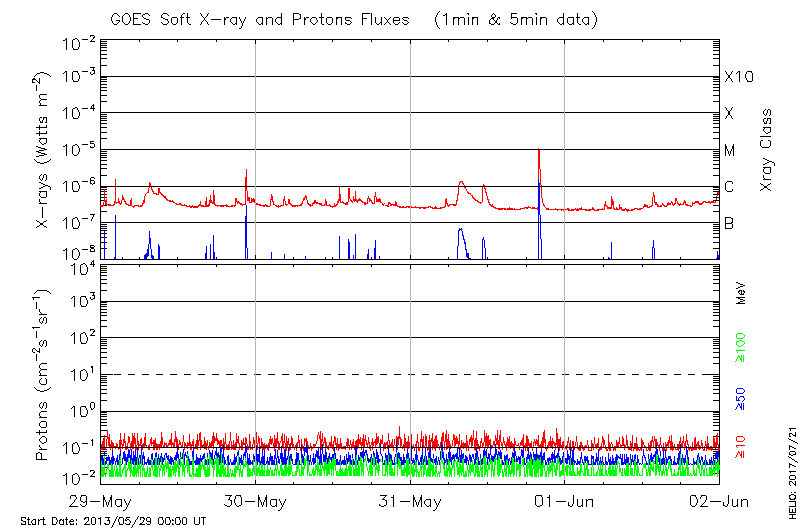Click the 'Start Date: 2013/05/29 00:00 UT' text
Screen dimensions: 800x530
[113, 521]
